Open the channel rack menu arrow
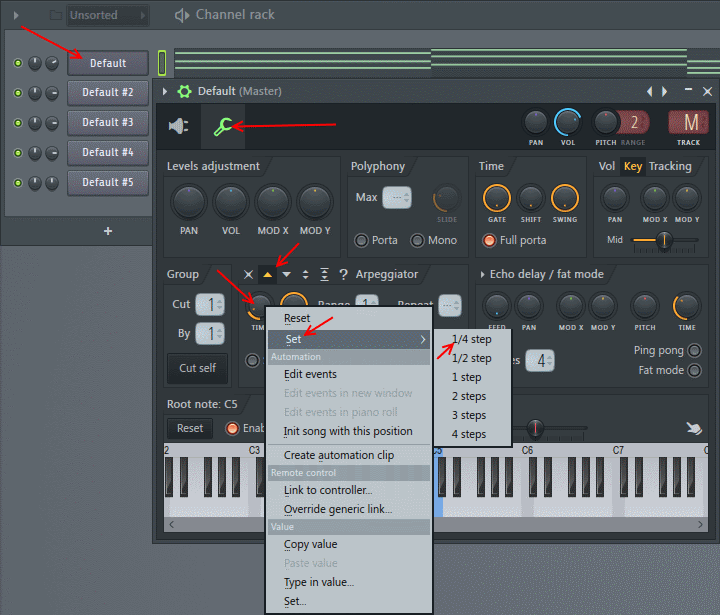This screenshot has height=615, width=720. coord(16,15)
